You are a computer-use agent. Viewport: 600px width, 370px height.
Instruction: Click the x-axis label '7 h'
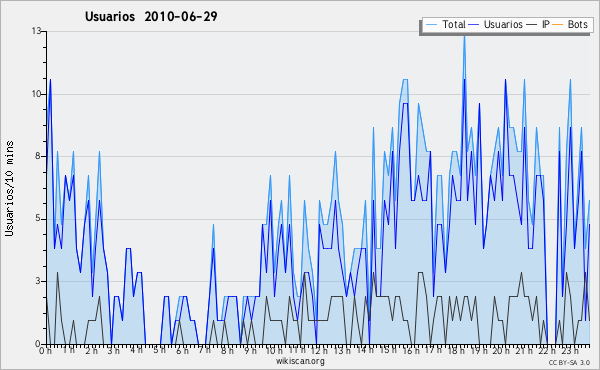point(204,350)
